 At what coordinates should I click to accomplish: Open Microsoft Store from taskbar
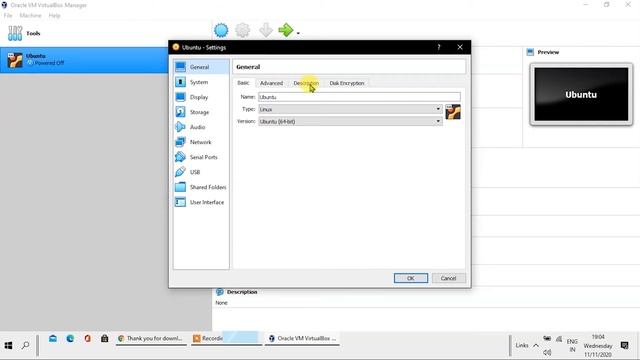[104, 338]
